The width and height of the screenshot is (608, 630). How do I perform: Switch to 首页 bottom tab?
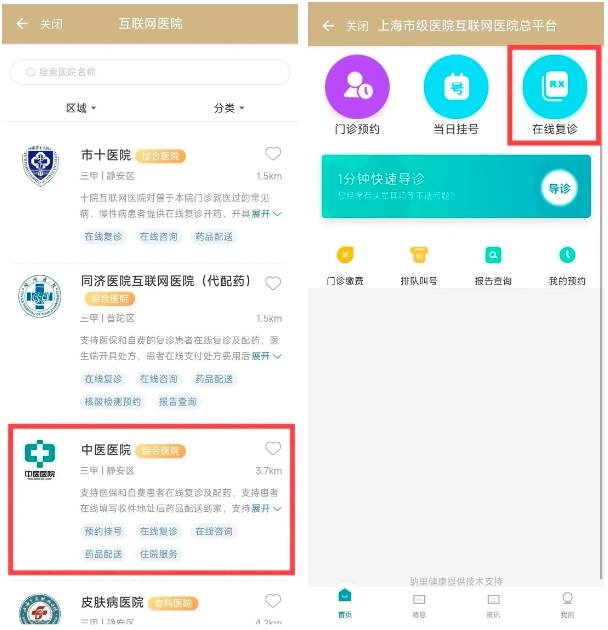pos(345,602)
